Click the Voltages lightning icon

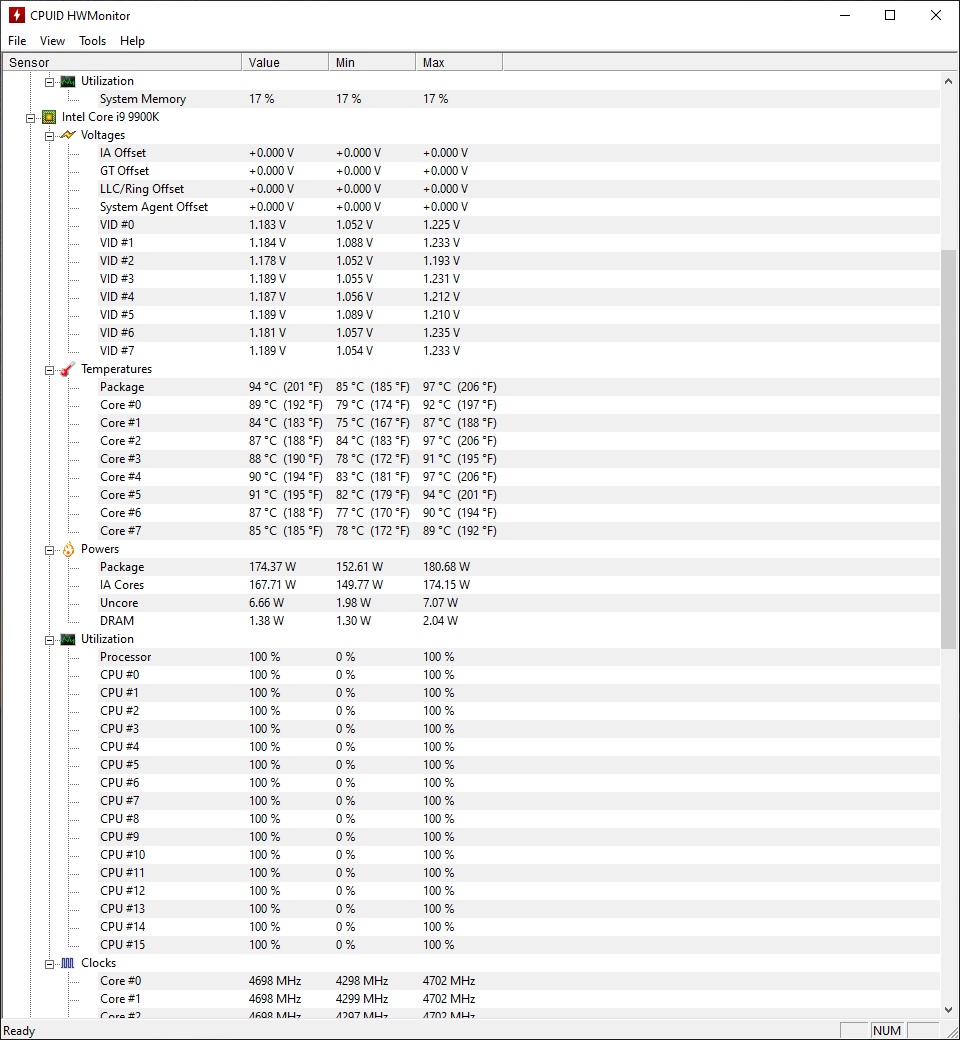tap(68, 135)
